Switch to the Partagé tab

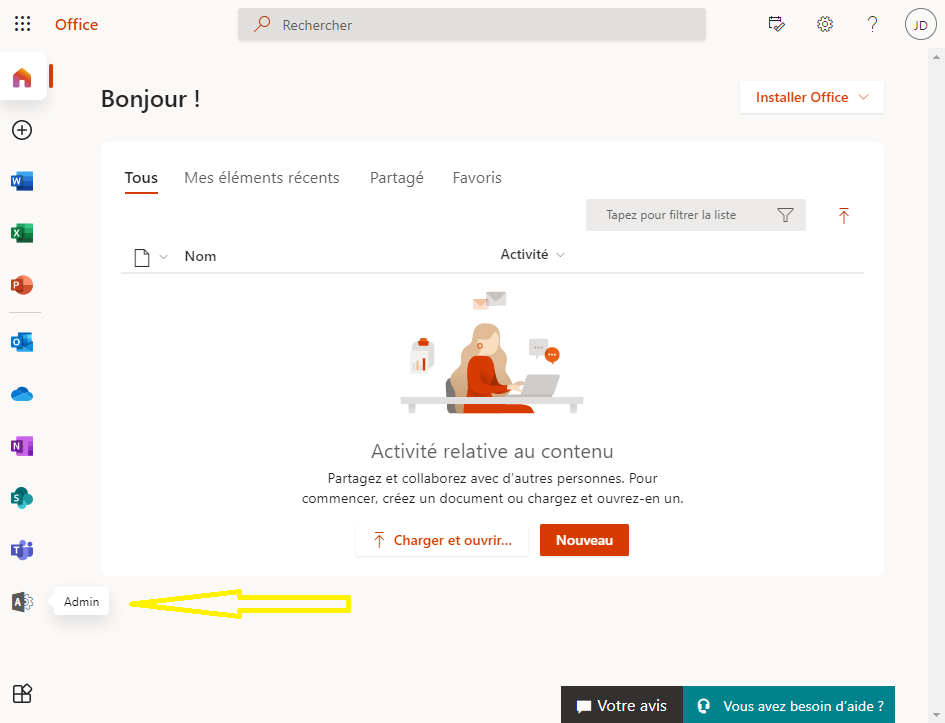(397, 178)
